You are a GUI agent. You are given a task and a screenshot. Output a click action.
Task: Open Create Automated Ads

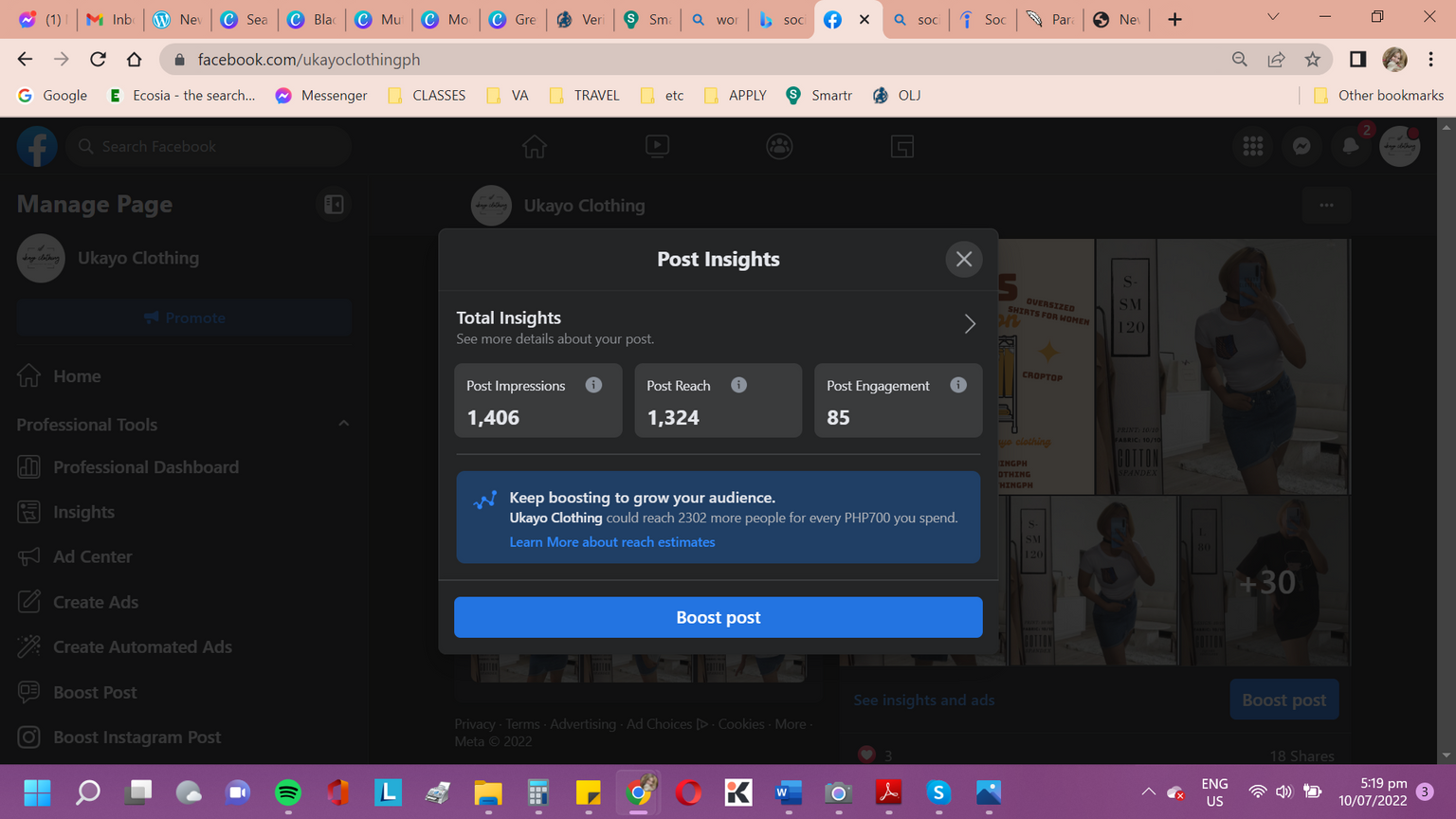184,646
